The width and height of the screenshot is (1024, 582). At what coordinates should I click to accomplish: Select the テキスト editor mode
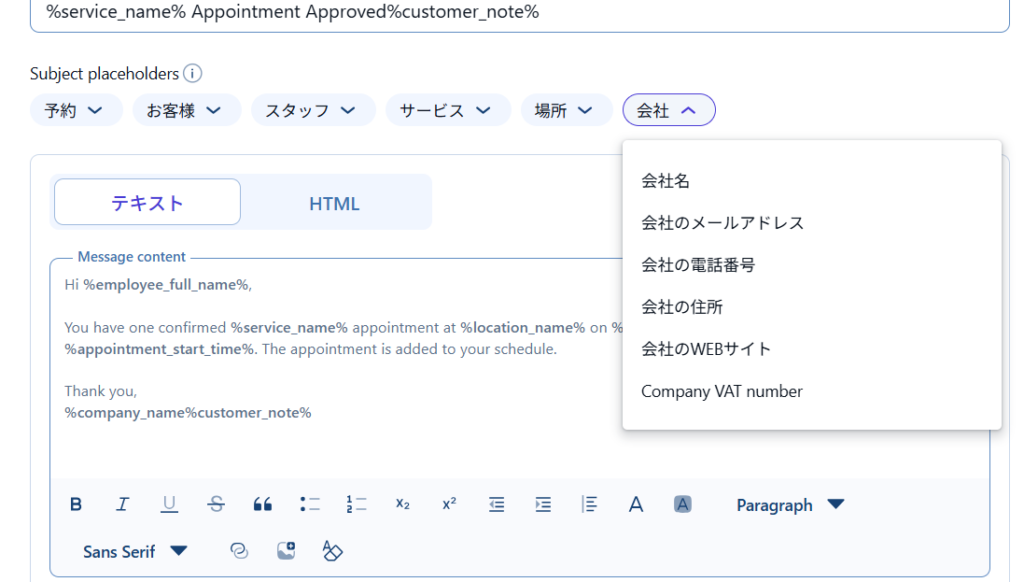click(x=147, y=203)
